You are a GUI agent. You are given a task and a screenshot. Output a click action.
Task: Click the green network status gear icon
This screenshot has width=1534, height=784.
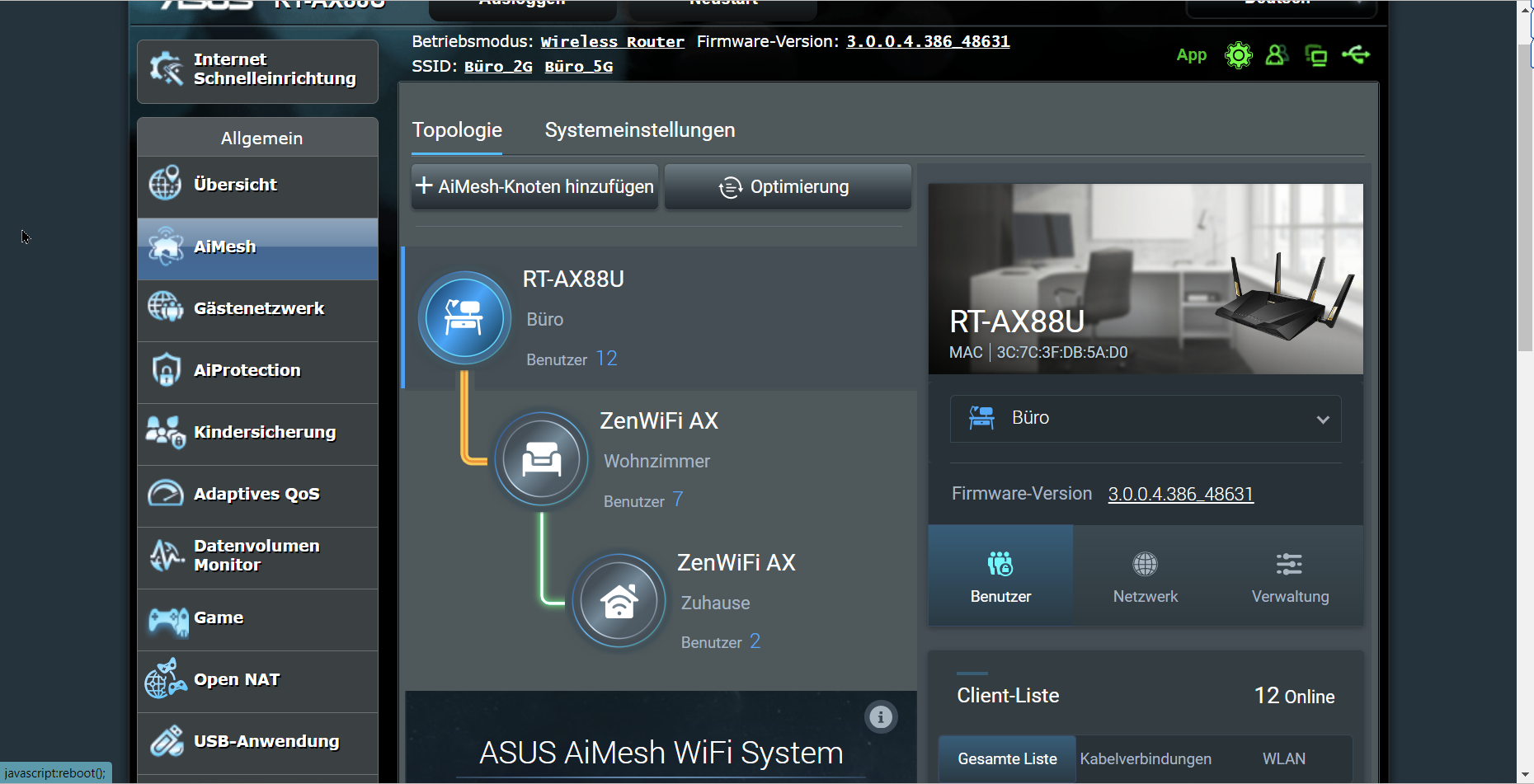[1238, 55]
